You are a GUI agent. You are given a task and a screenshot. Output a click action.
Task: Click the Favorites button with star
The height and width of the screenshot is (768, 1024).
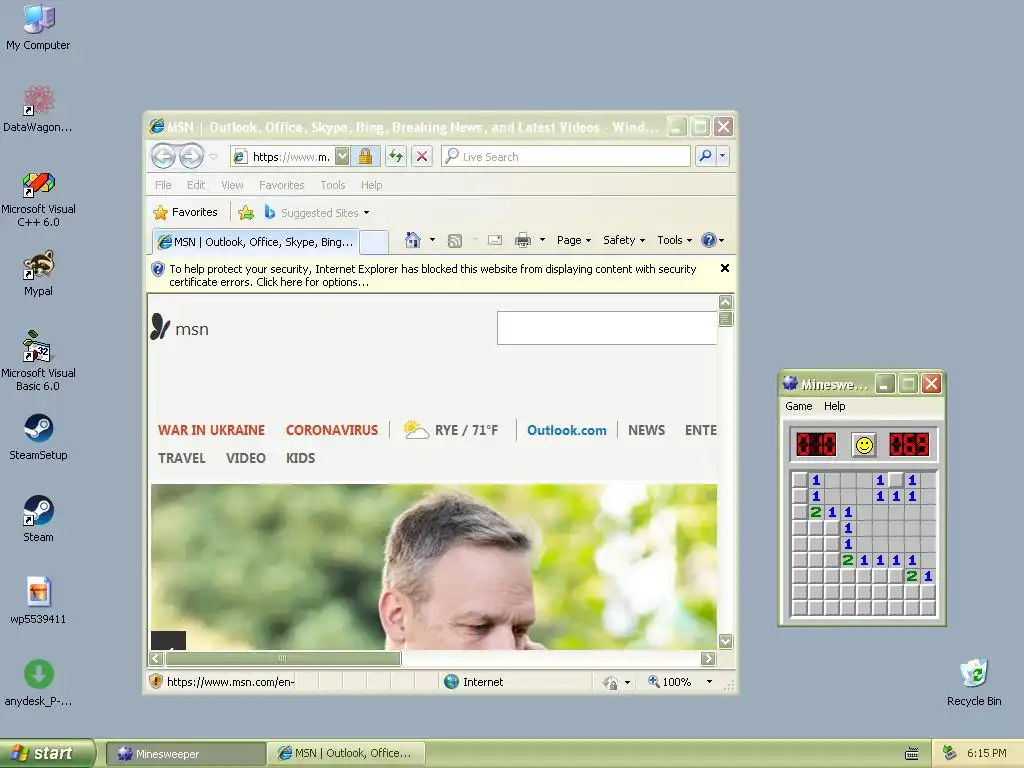pyautogui.click(x=185, y=212)
